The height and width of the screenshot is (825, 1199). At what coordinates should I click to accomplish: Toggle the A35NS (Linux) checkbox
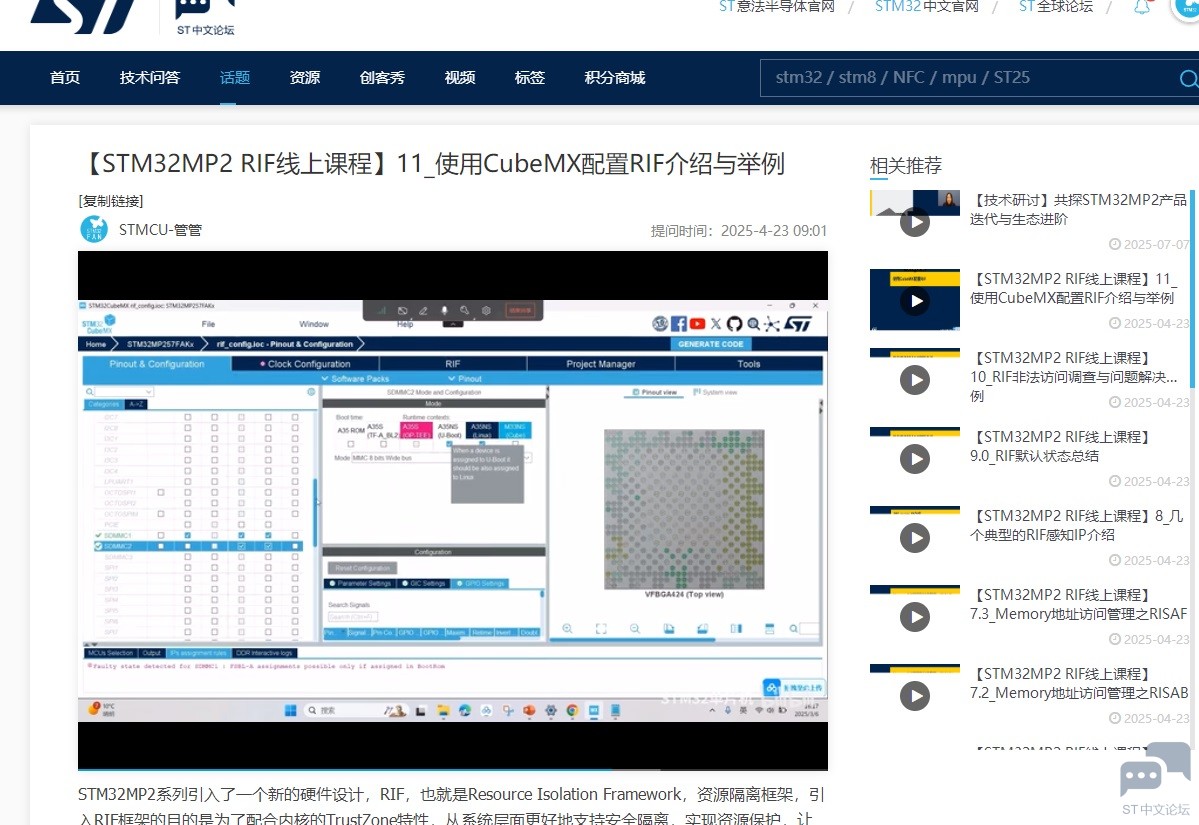coord(482,444)
